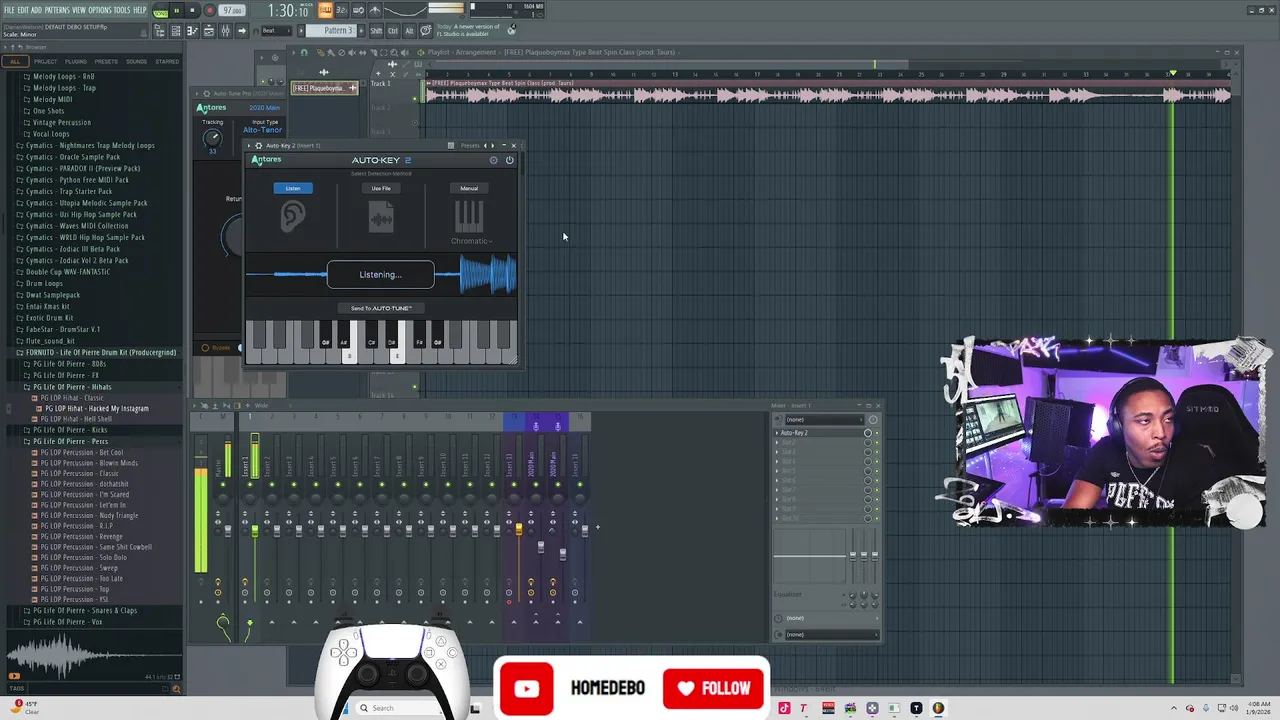Expand the Drum Loops folder
Screen dimensions: 1280x720
[x=43, y=283]
